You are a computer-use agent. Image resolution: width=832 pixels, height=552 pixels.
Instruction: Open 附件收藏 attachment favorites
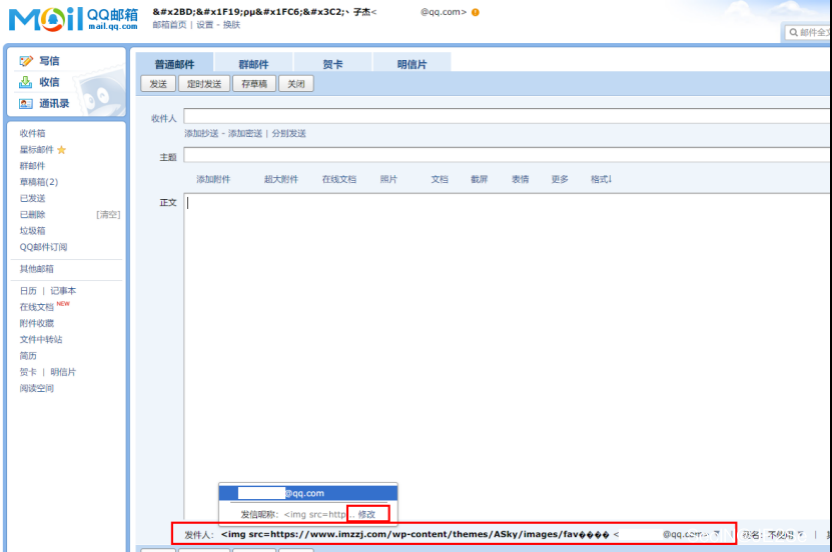click(37, 323)
